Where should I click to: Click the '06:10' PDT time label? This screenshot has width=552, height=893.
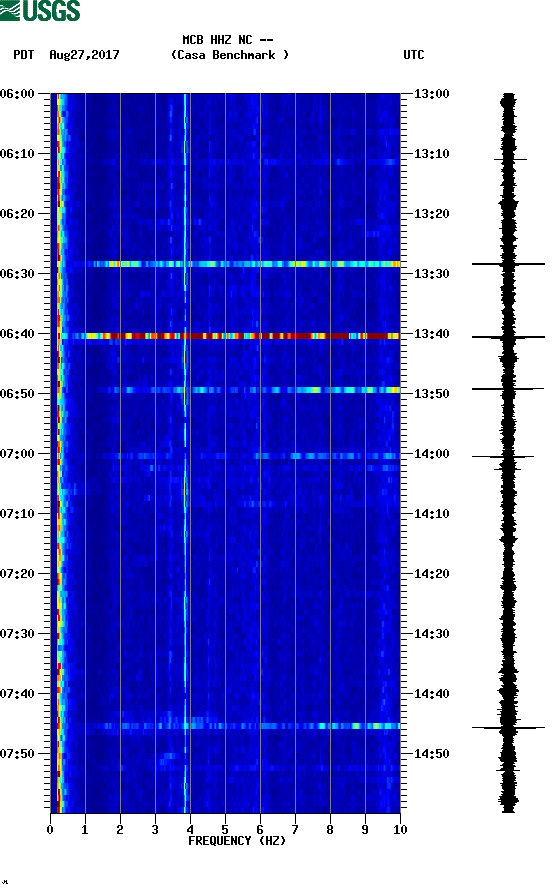(x=17, y=154)
